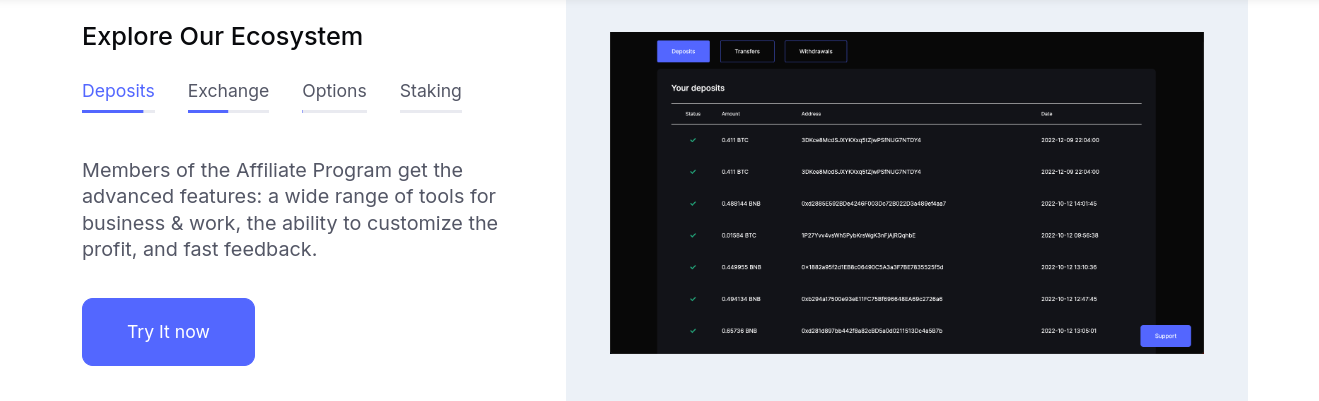The width and height of the screenshot is (1319, 401).
Task: Select the checkmark next to 0.448955 BNB
Action: coord(693,267)
